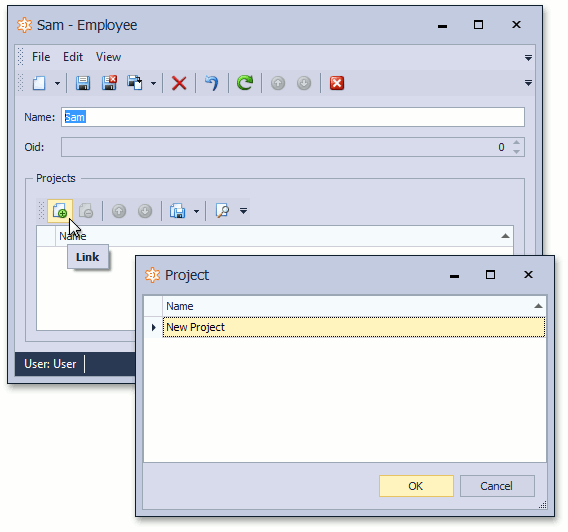
Task: Click the Project dialog title app icon
Action: pyautogui.click(x=152, y=275)
